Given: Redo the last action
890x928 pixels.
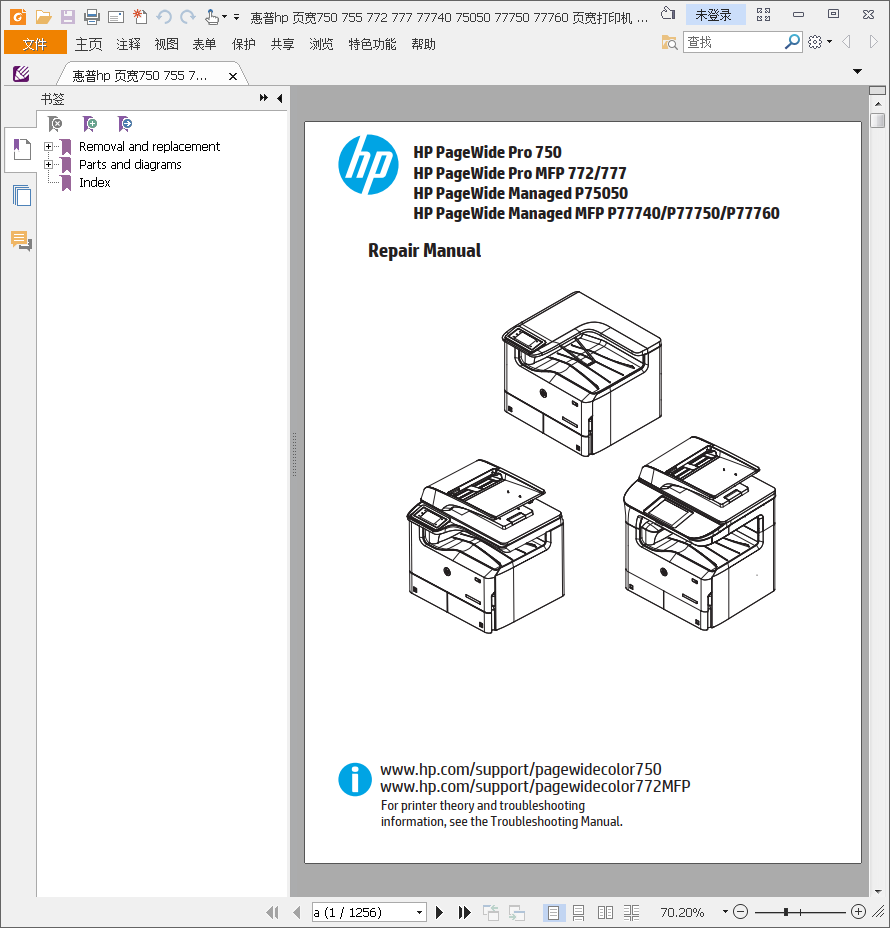Looking at the screenshot, I should 188,17.
